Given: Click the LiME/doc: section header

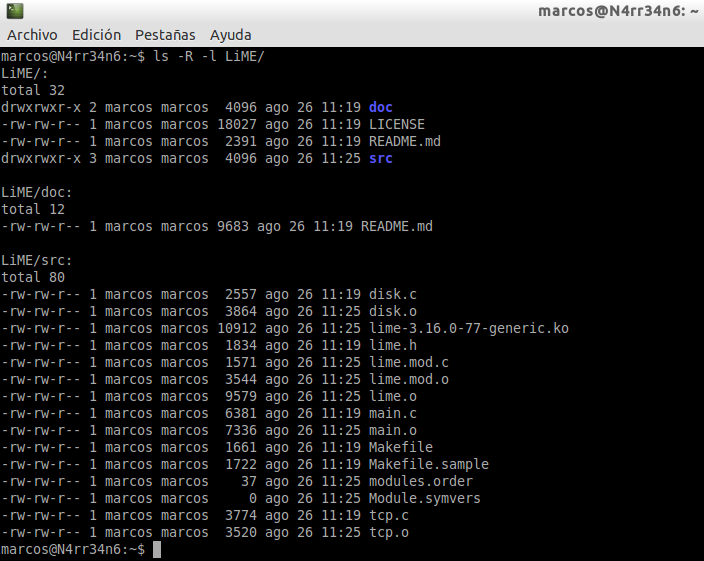Looking at the screenshot, I should pyautogui.click(x=37, y=192).
